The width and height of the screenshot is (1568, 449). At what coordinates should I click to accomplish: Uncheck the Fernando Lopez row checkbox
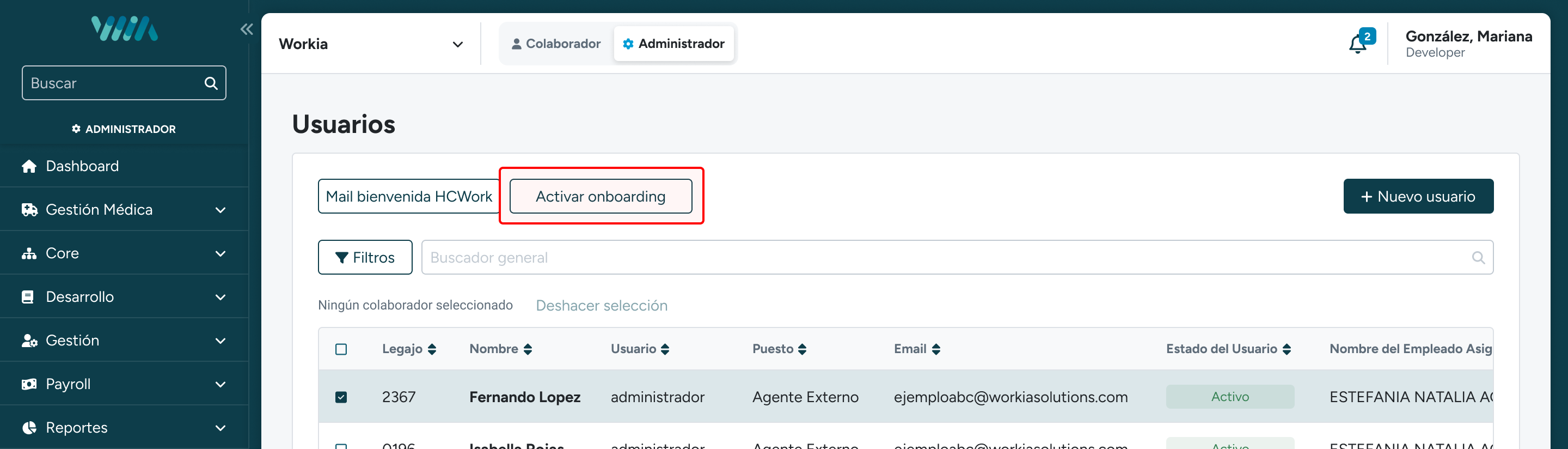point(341,397)
